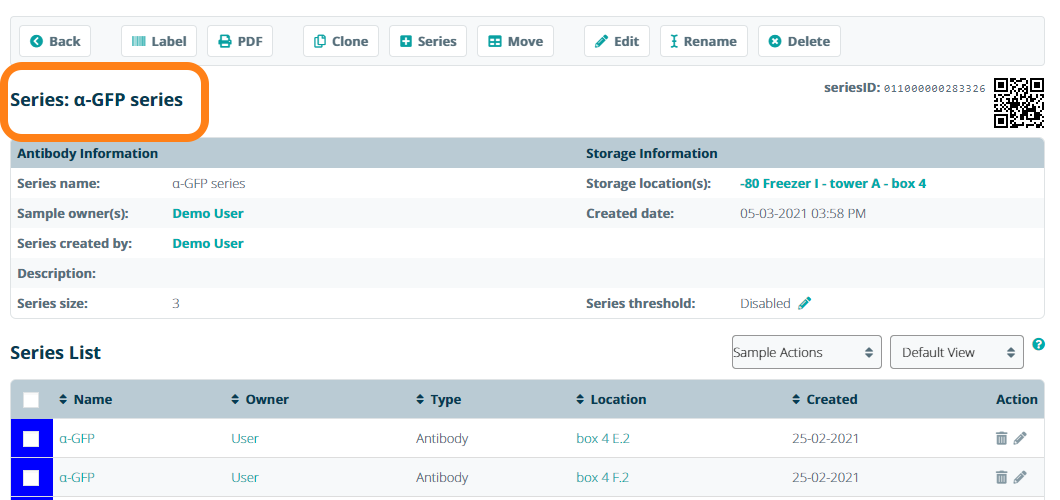Click the QR code image for the series
Screen dimensions: 1060x500
pos(1018,102)
